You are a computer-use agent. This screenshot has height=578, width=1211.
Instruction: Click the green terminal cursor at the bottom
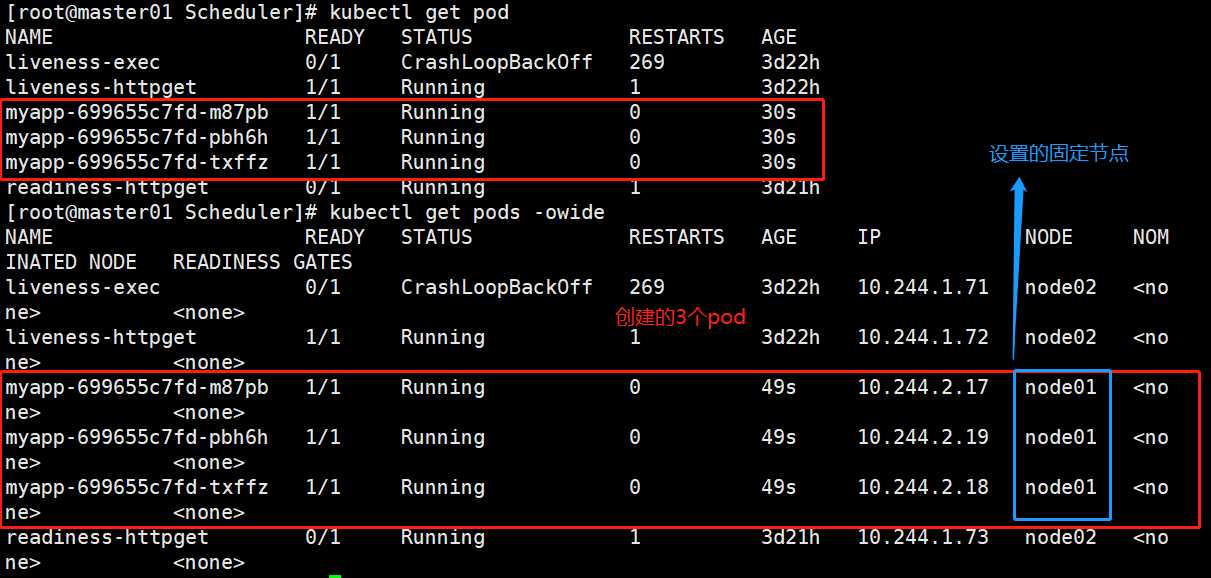tap(335, 575)
